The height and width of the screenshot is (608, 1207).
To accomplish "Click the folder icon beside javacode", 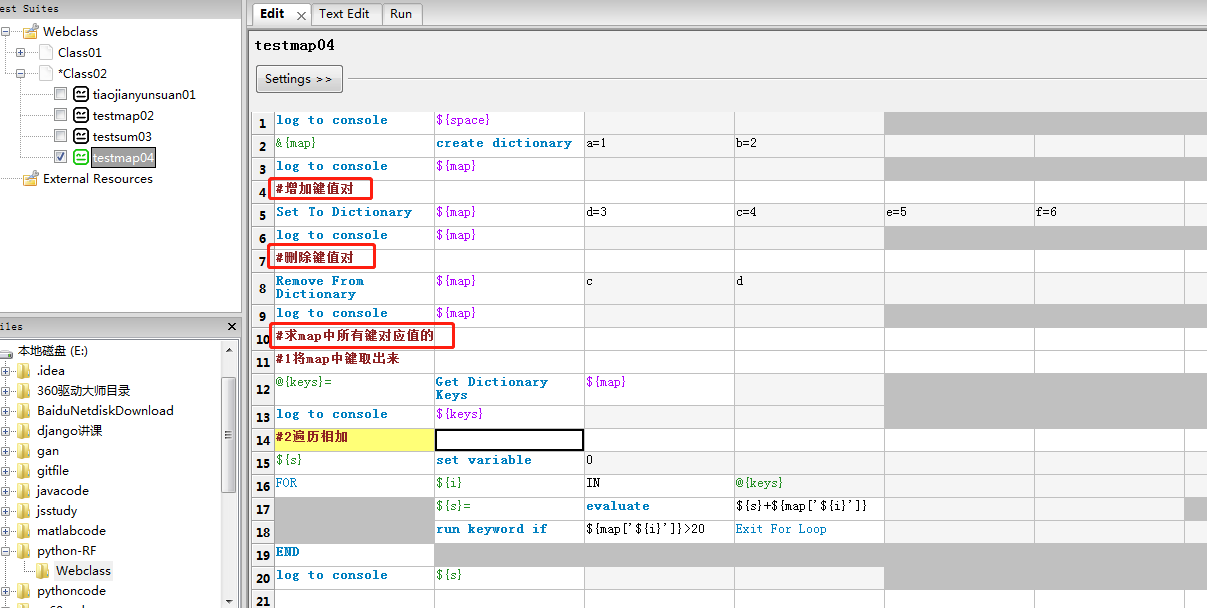I will point(25,491).
